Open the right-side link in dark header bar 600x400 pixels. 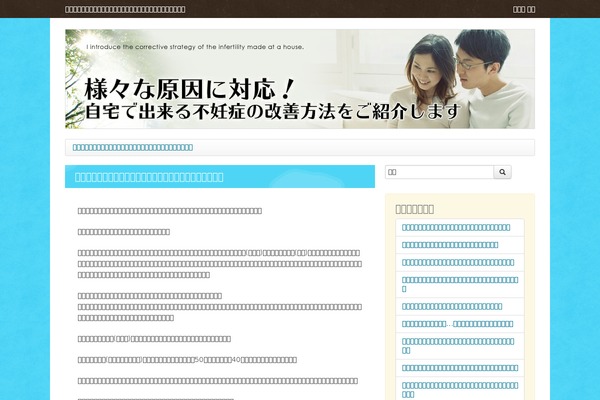(524, 9)
